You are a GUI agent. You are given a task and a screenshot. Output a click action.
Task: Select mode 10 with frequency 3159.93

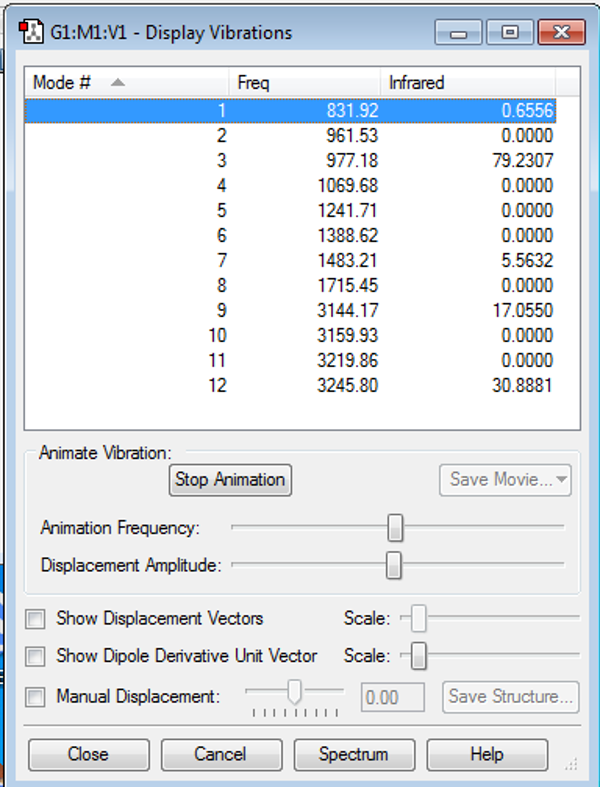[290, 335]
